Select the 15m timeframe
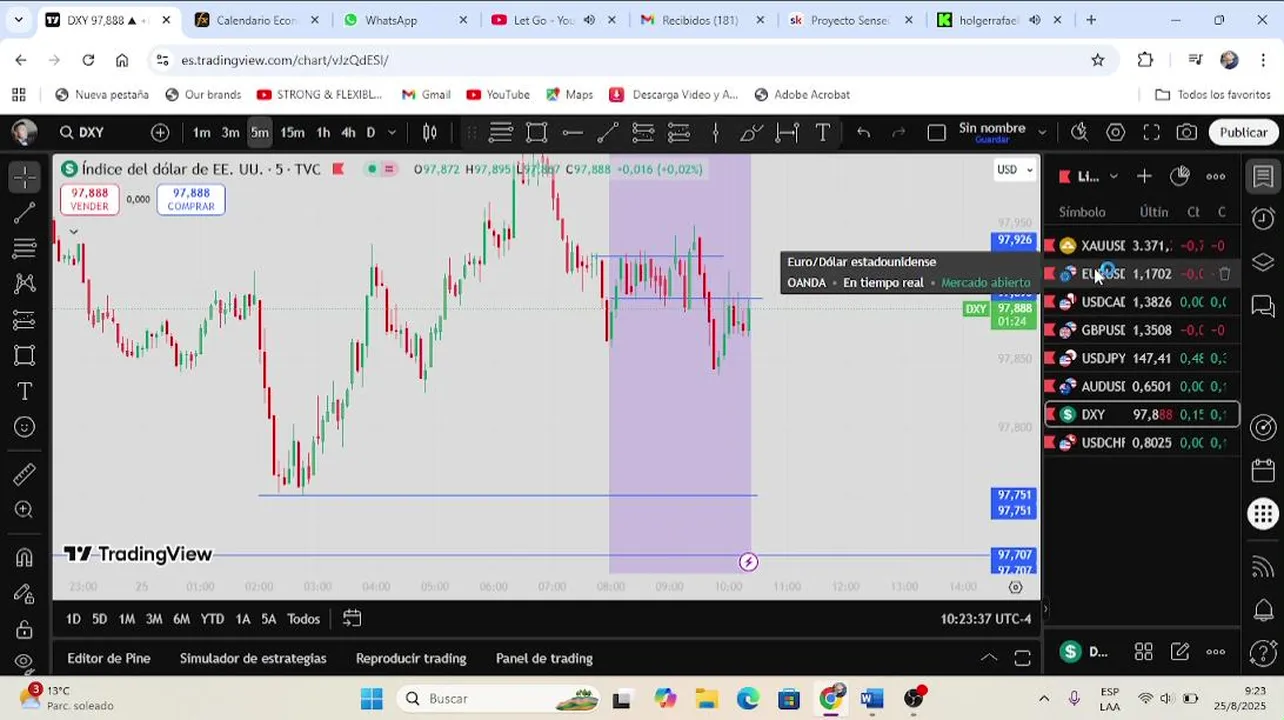Viewport: 1284px width, 720px height. click(x=292, y=132)
